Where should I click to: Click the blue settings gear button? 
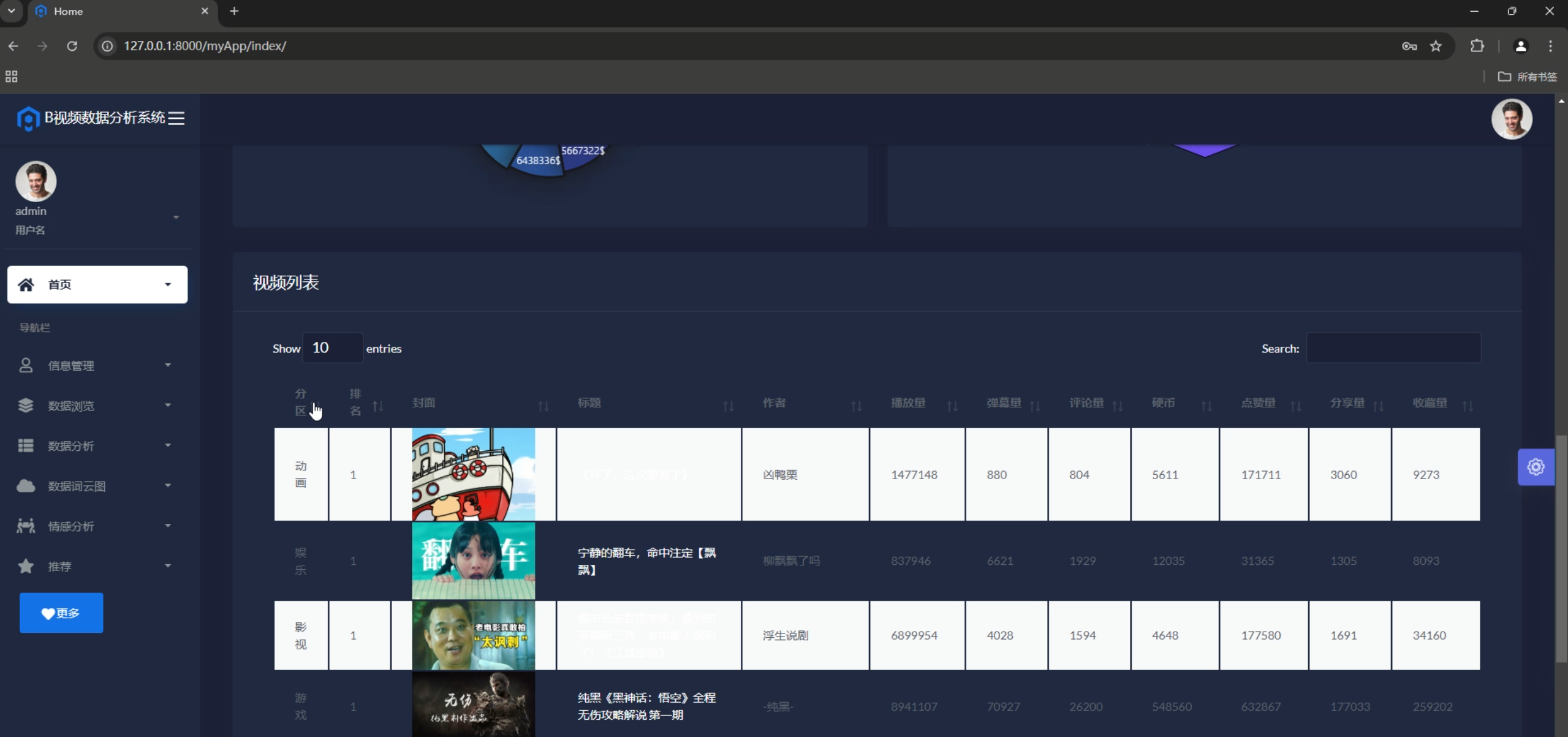1535,467
